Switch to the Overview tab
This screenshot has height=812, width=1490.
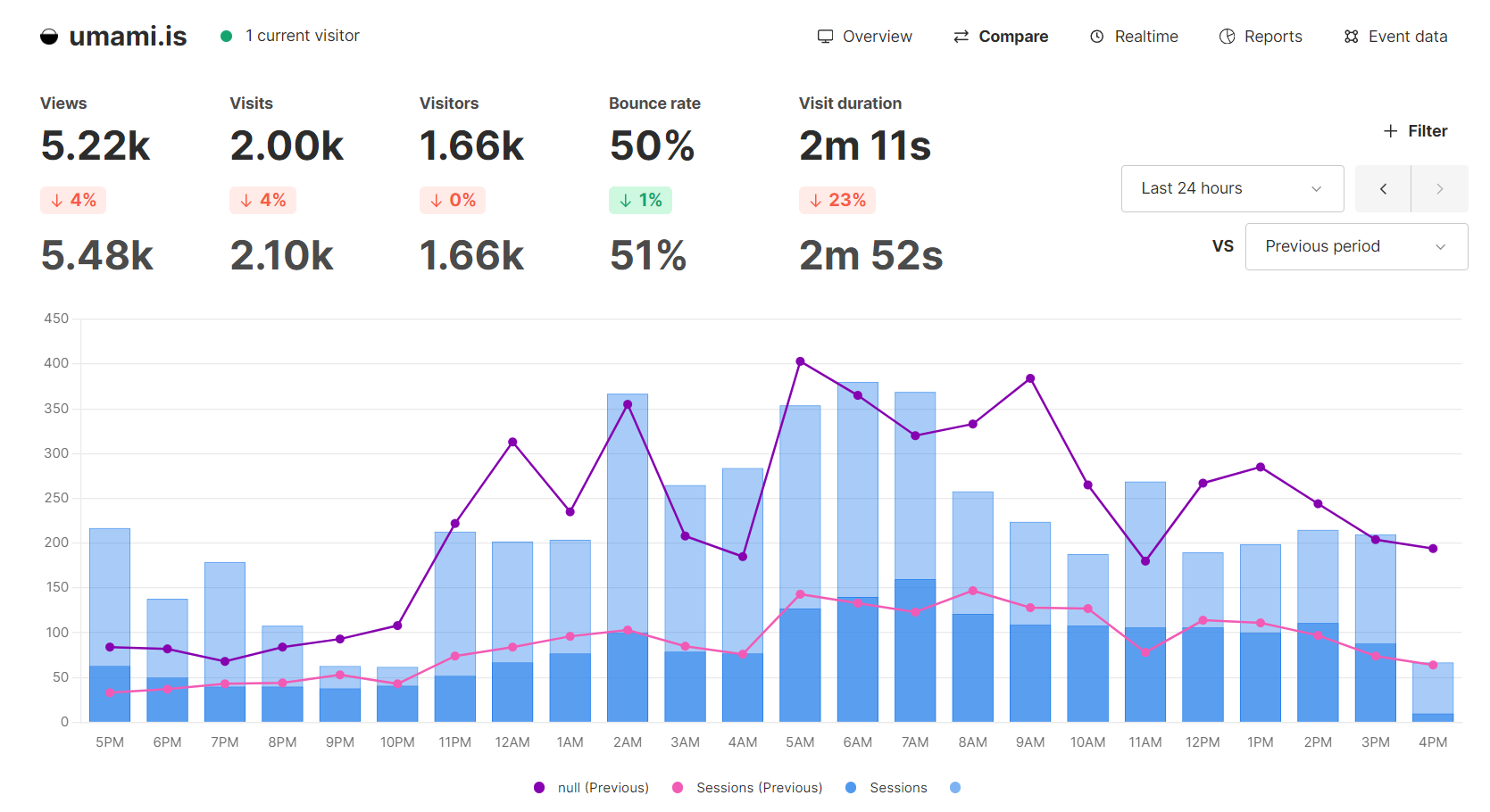tap(876, 36)
